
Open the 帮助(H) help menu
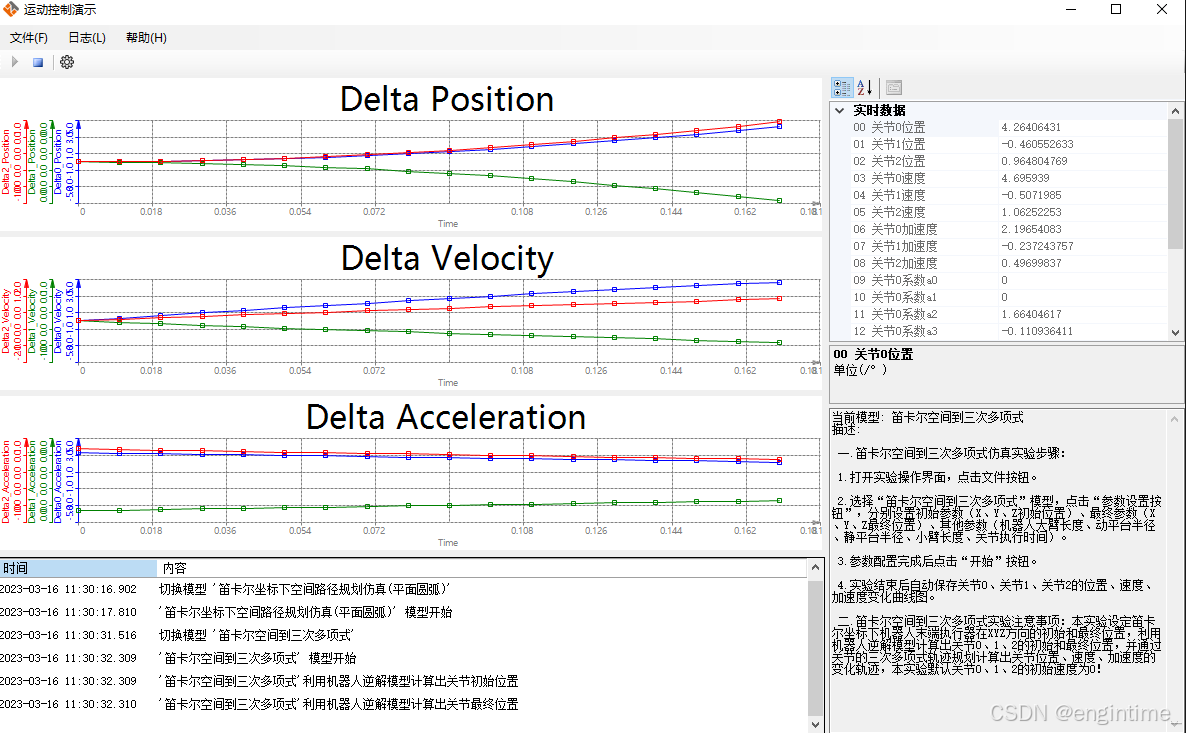click(x=145, y=37)
